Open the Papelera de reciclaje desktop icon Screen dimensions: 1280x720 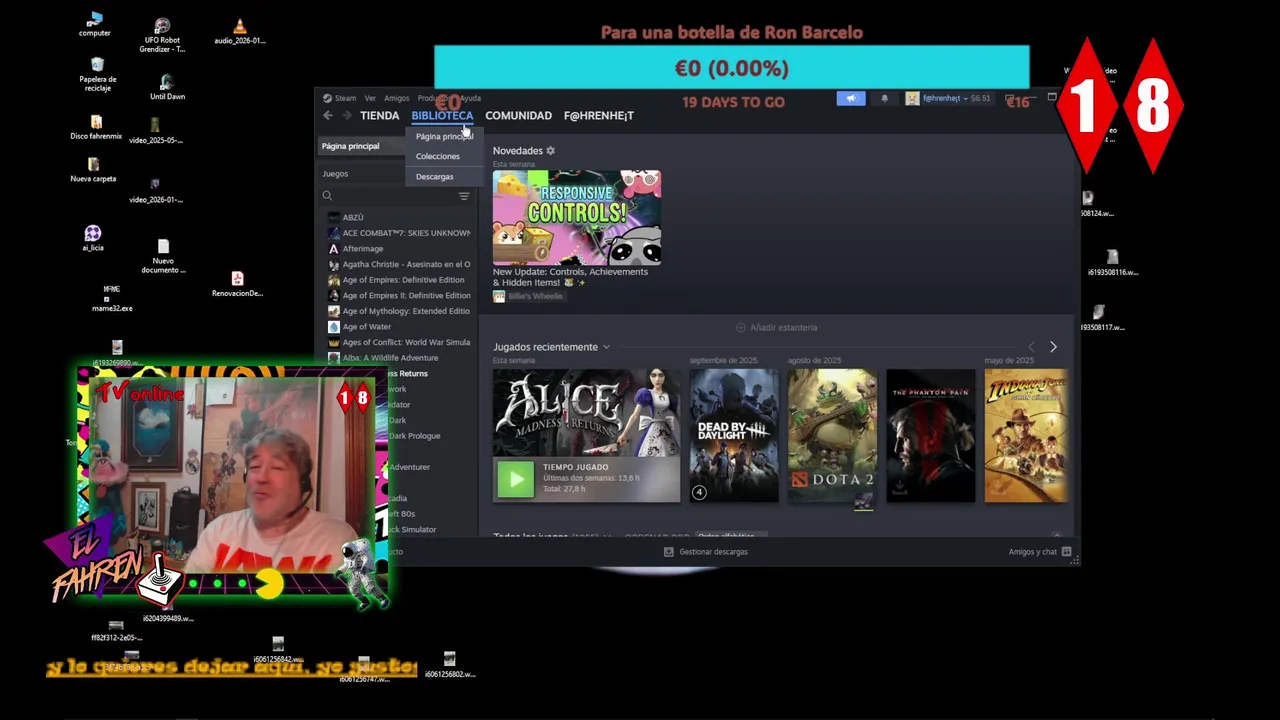tap(97, 74)
